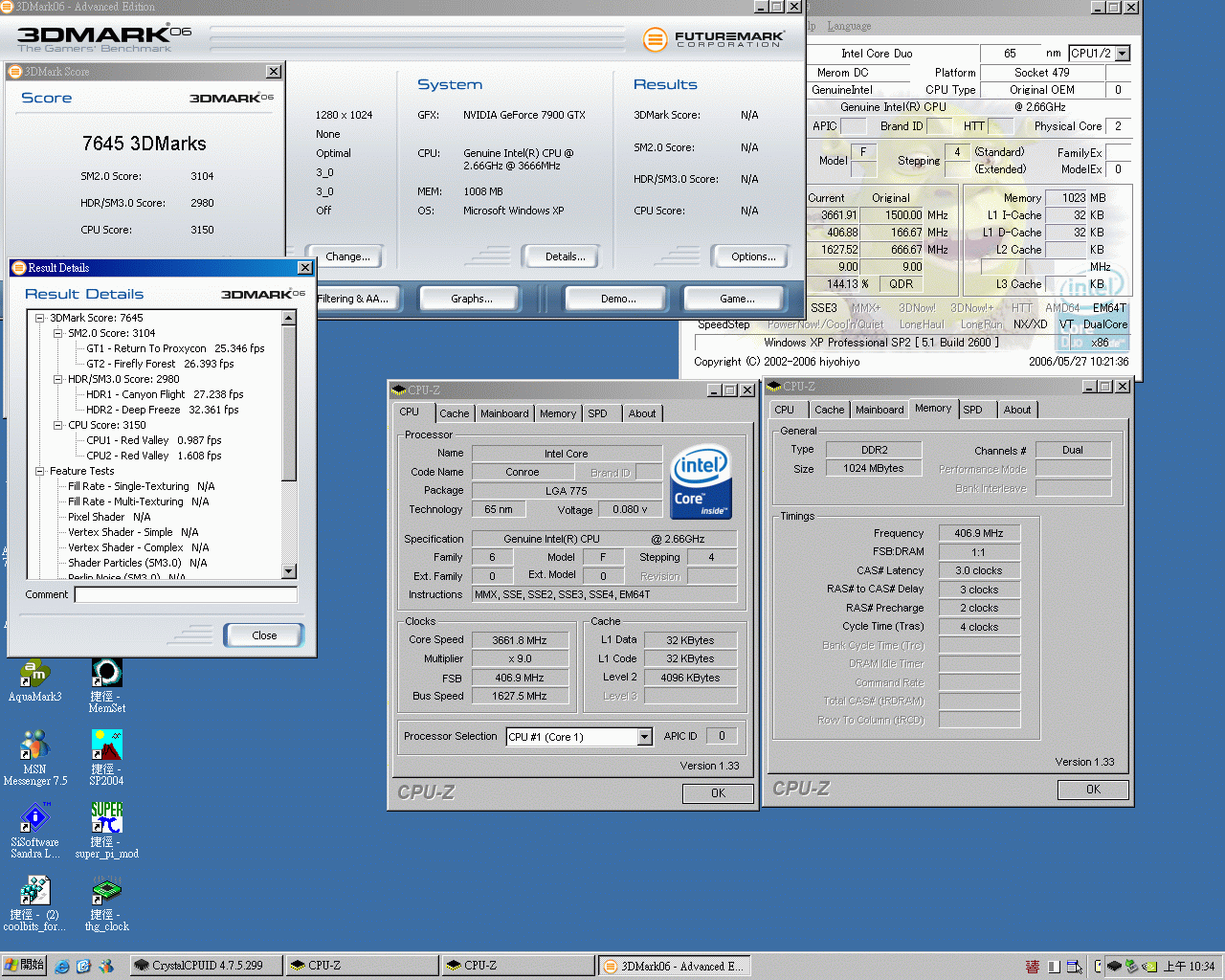This screenshot has width=1225, height=980.
Task: Open the Processor Selection dropdown in CPU-Z
Action: [645, 737]
